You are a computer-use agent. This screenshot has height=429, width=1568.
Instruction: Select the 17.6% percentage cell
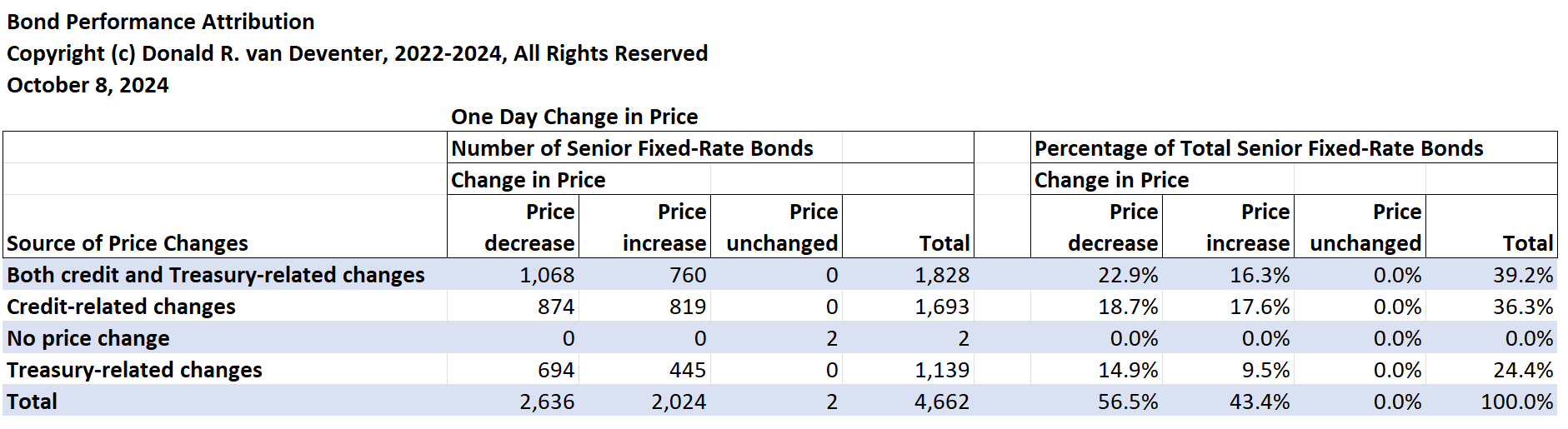(1260, 307)
